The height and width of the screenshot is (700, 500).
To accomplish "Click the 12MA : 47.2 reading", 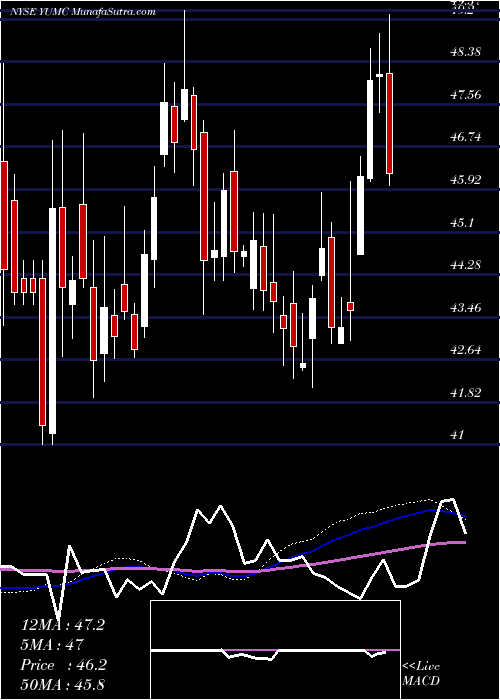I will 62,625.
